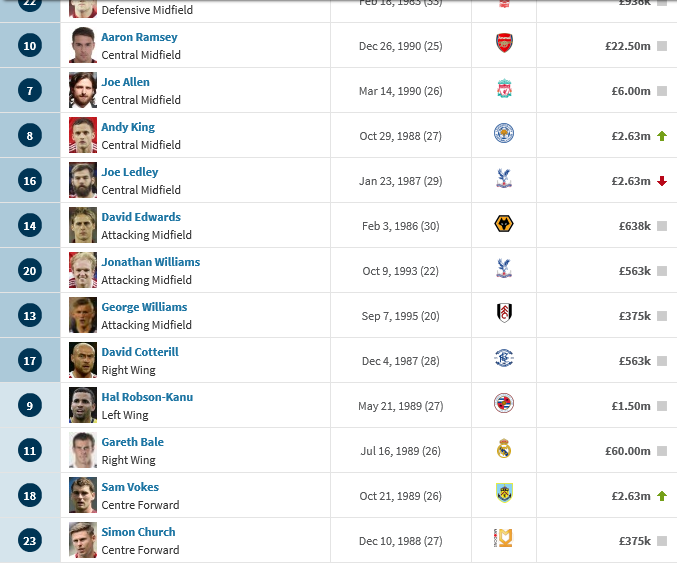Screen dimensions: 677x571
Task: Click shirt number 18 badge
Action: [x=30, y=495]
